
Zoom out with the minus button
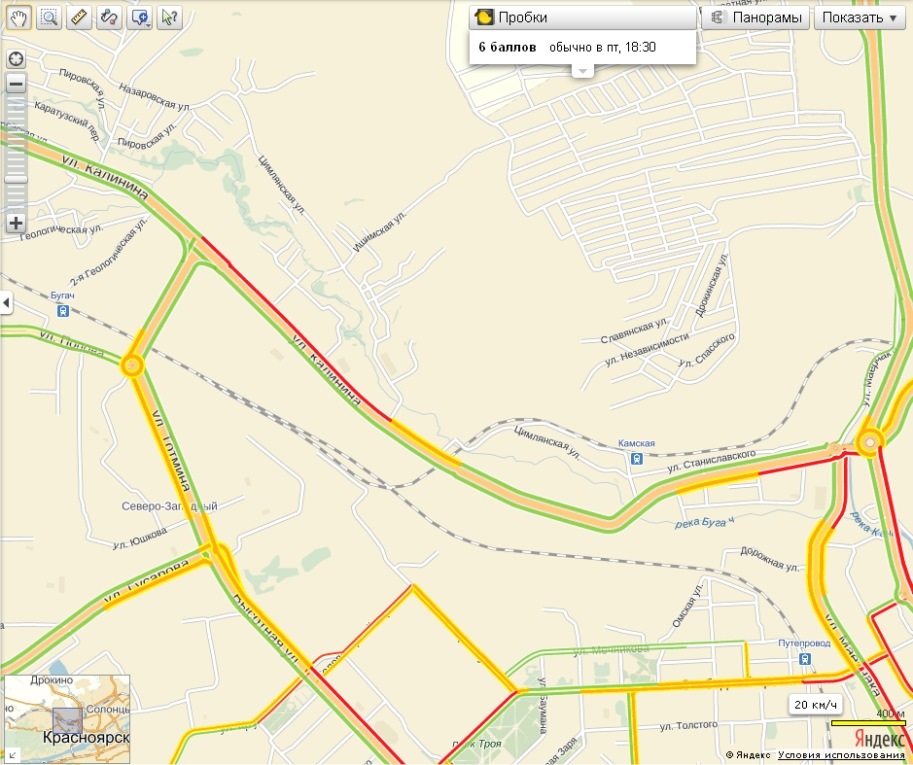16,84
